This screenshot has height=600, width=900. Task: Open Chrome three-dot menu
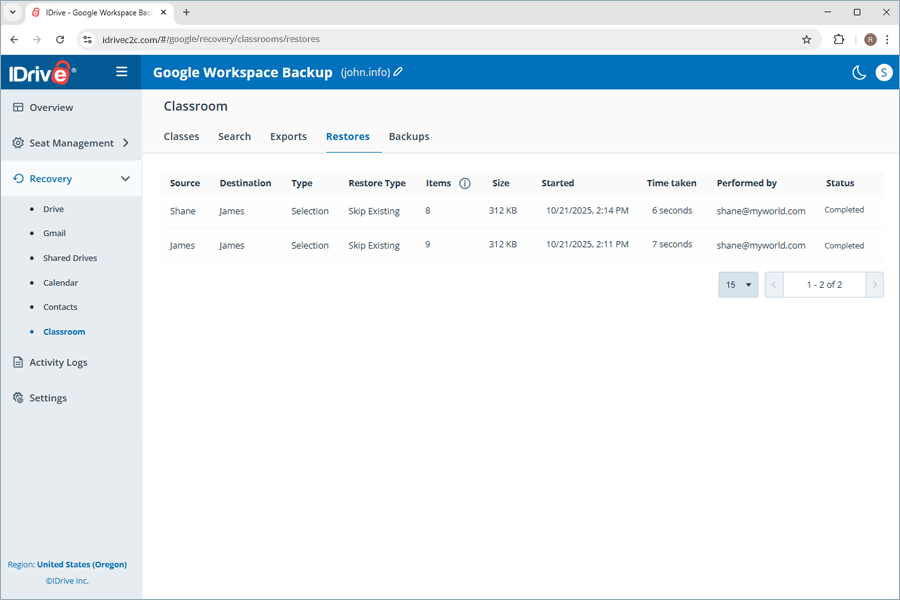(x=887, y=39)
